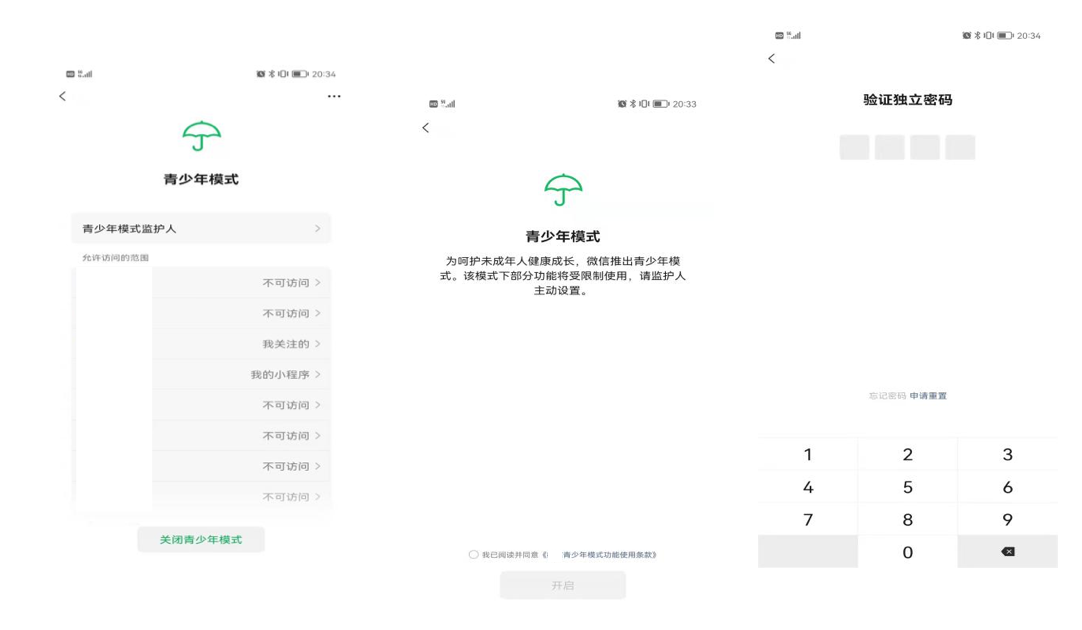This screenshot has height=630, width=1082.
Task: Focus the first password digit box
Action: 854,147
